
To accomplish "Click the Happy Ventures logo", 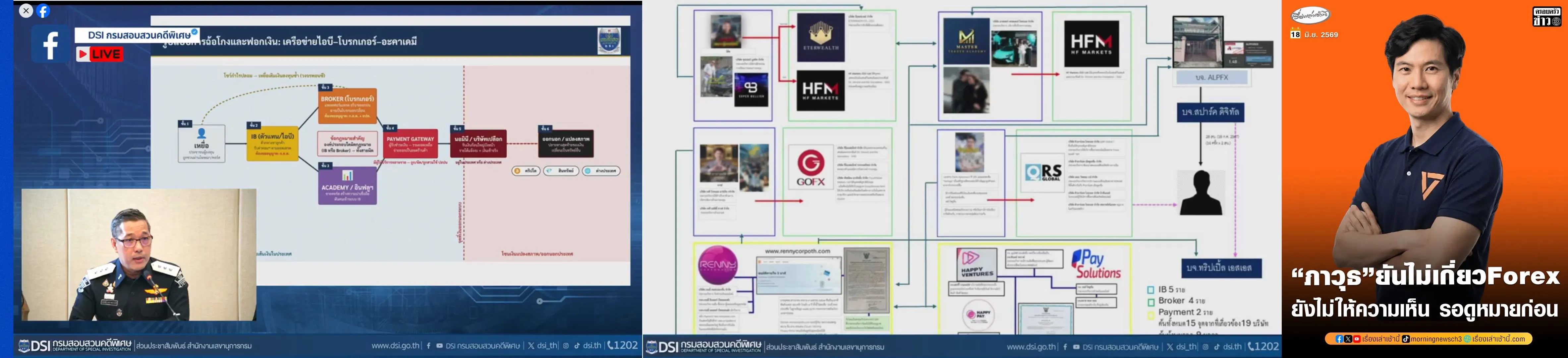I will [x=976, y=264].
